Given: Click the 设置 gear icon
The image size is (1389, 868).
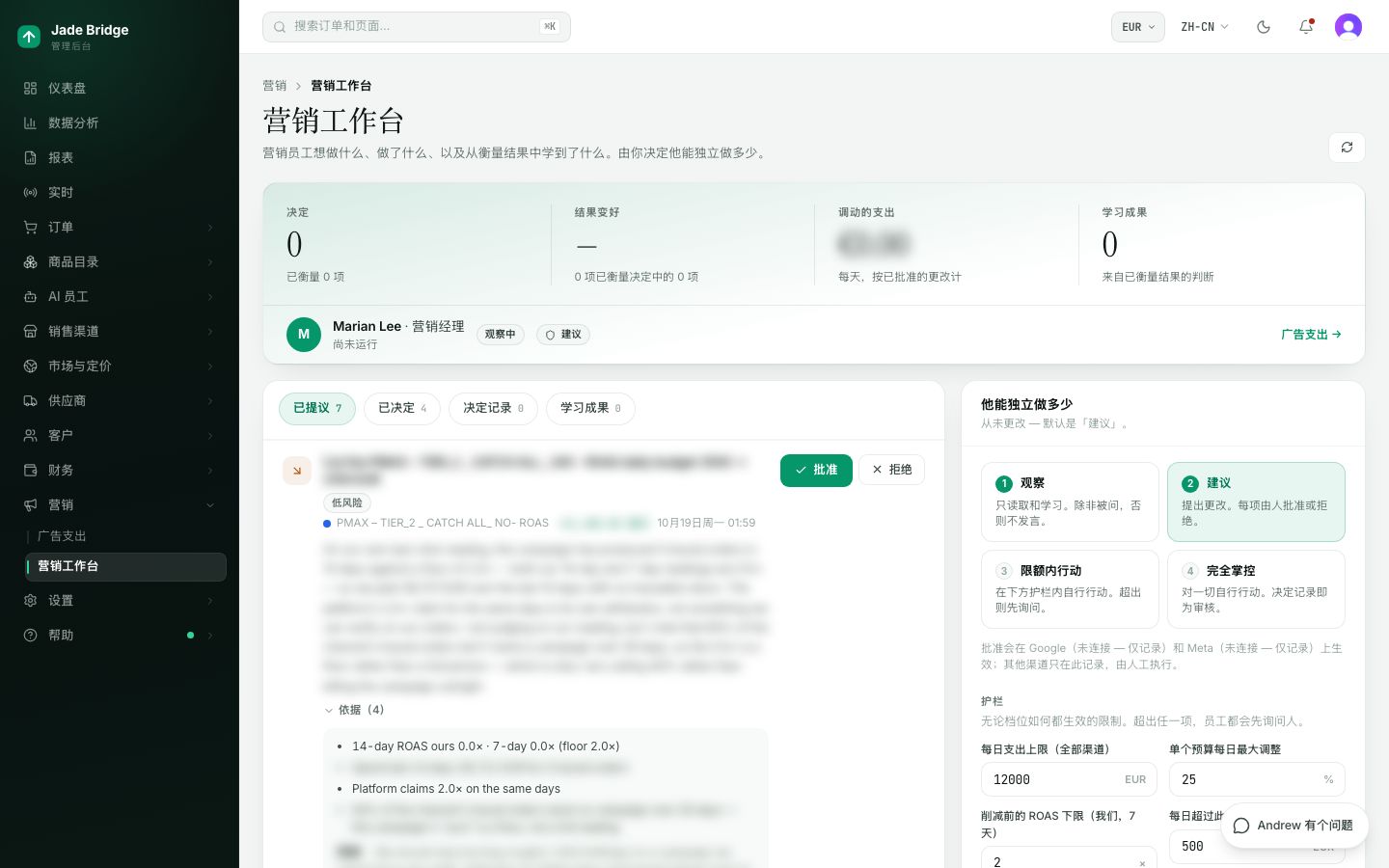Looking at the screenshot, I should tap(30, 600).
